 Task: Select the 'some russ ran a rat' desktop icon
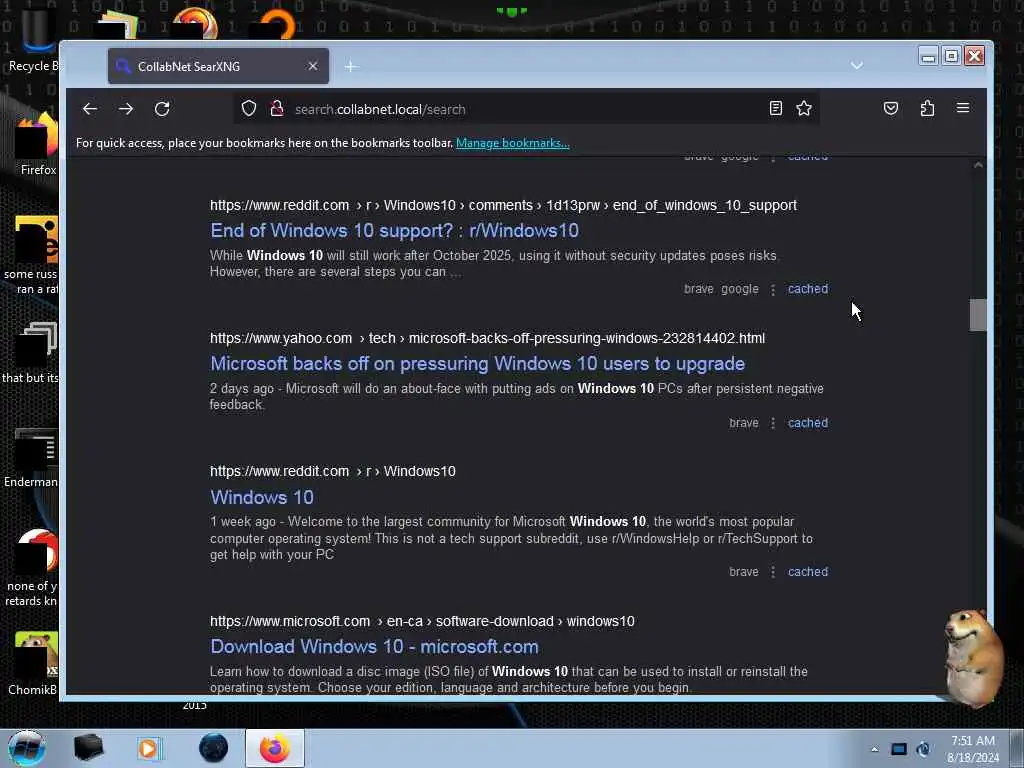click(31, 256)
